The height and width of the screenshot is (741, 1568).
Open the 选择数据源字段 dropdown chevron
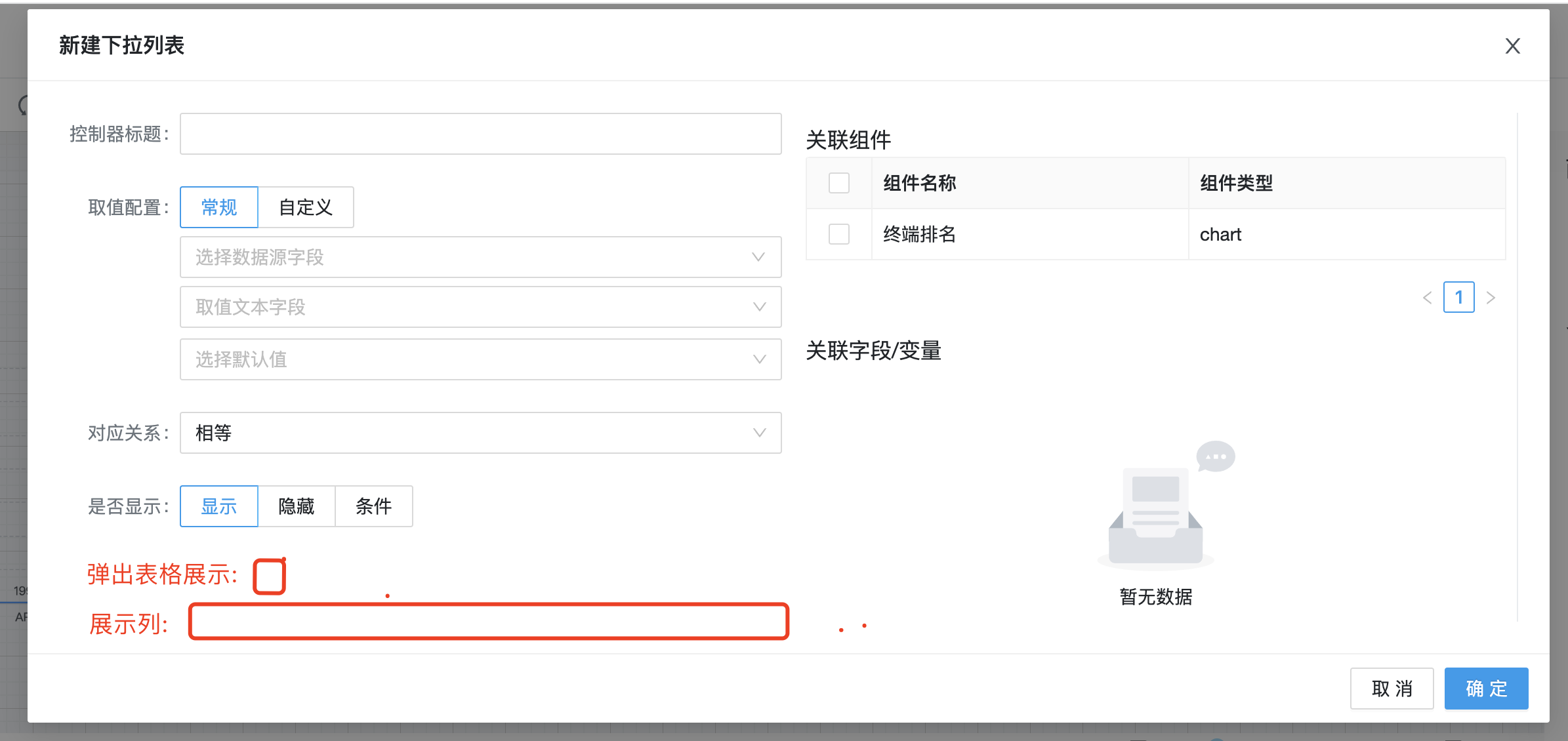[759, 257]
